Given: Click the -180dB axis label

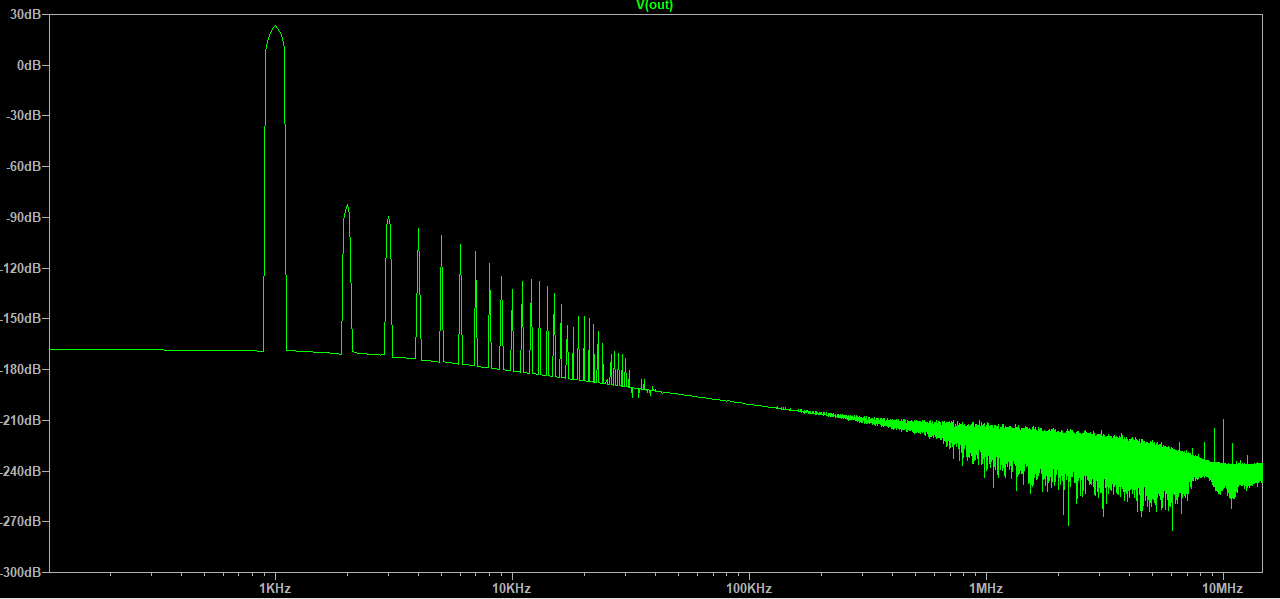Looking at the screenshot, I should coord(21,370).
